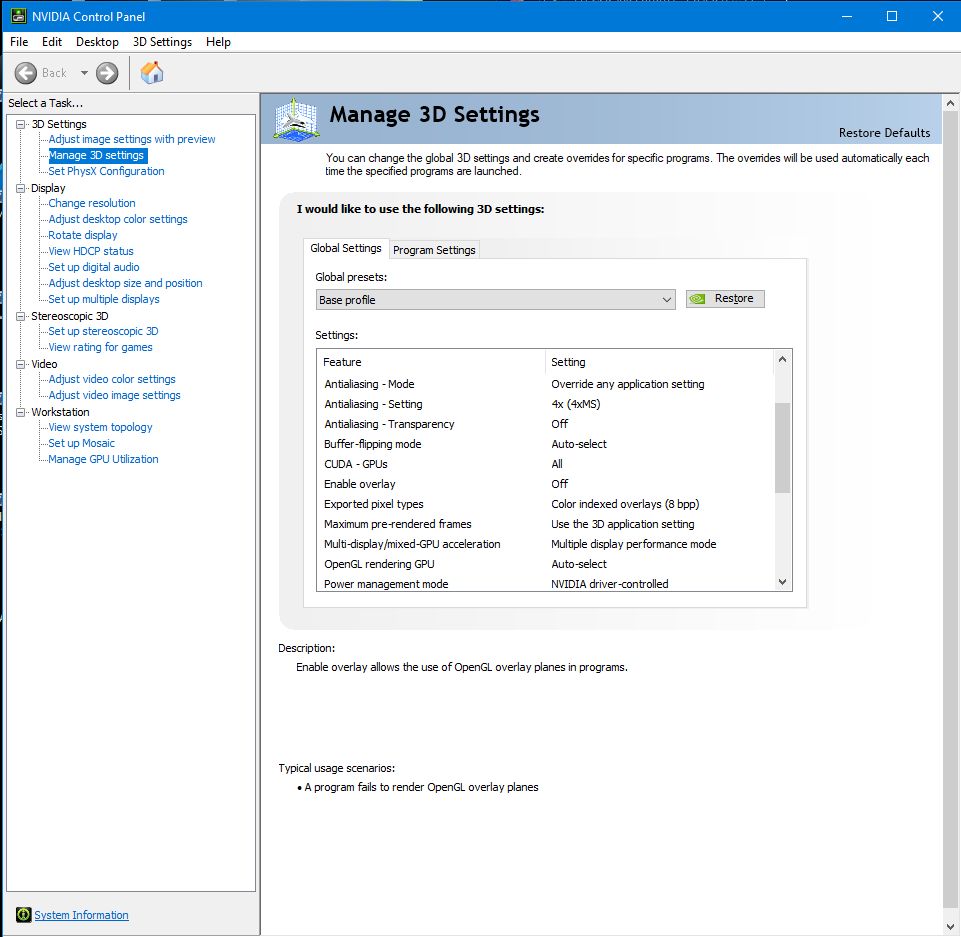Open View HDCP status

tap(91, 251)
